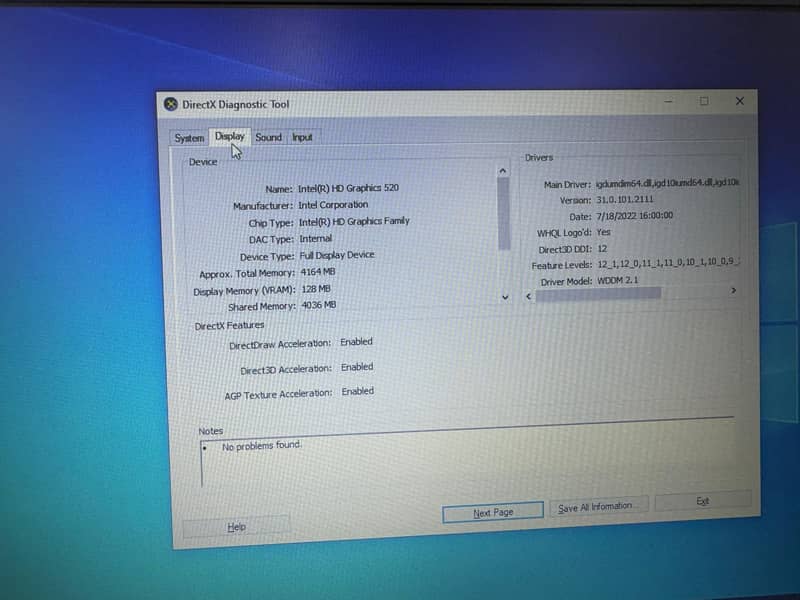Click the WHQL Logo'd value Yes

click(x=604, y=232)
